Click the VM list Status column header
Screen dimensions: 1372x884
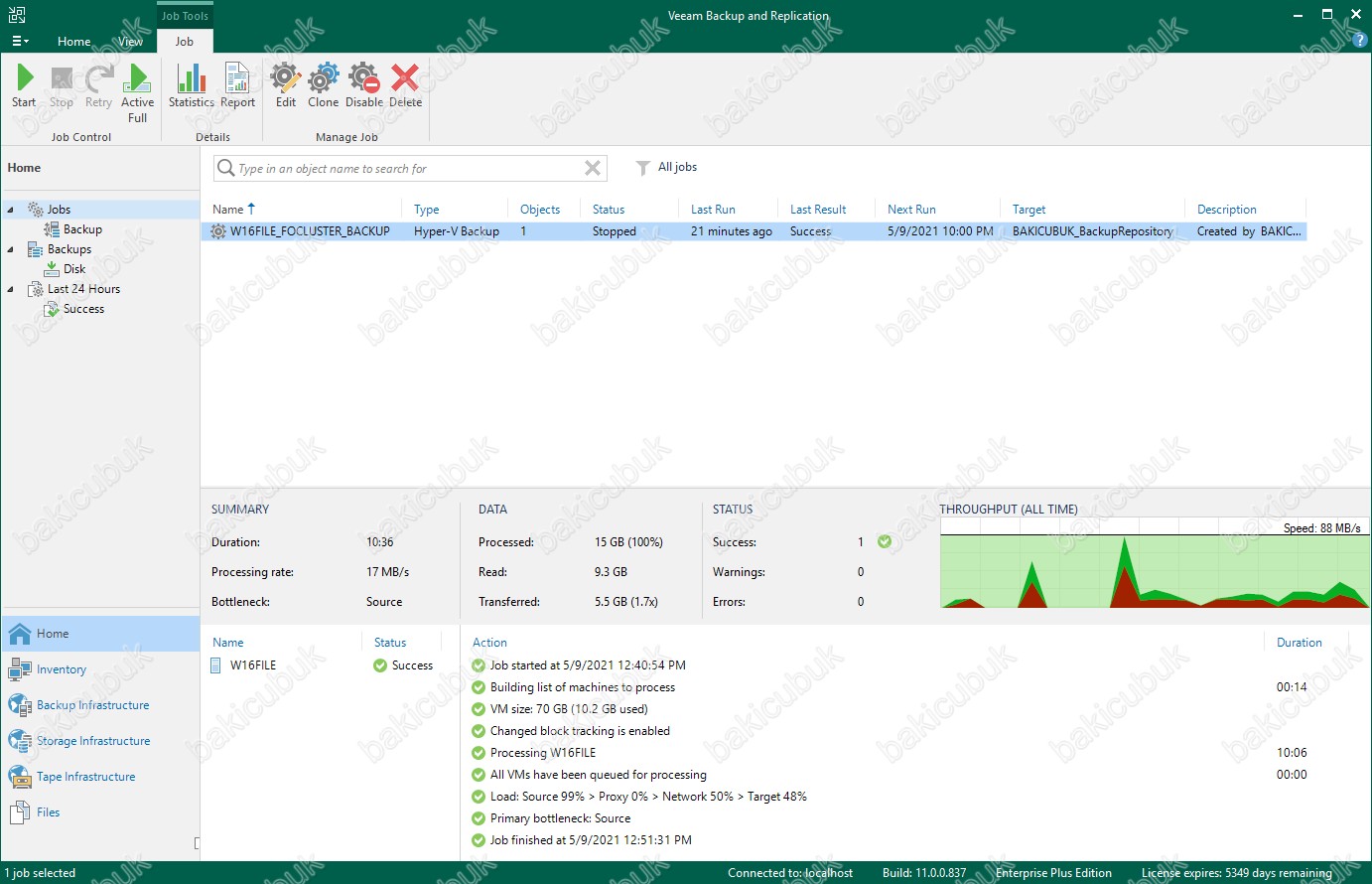click(390, 643)
